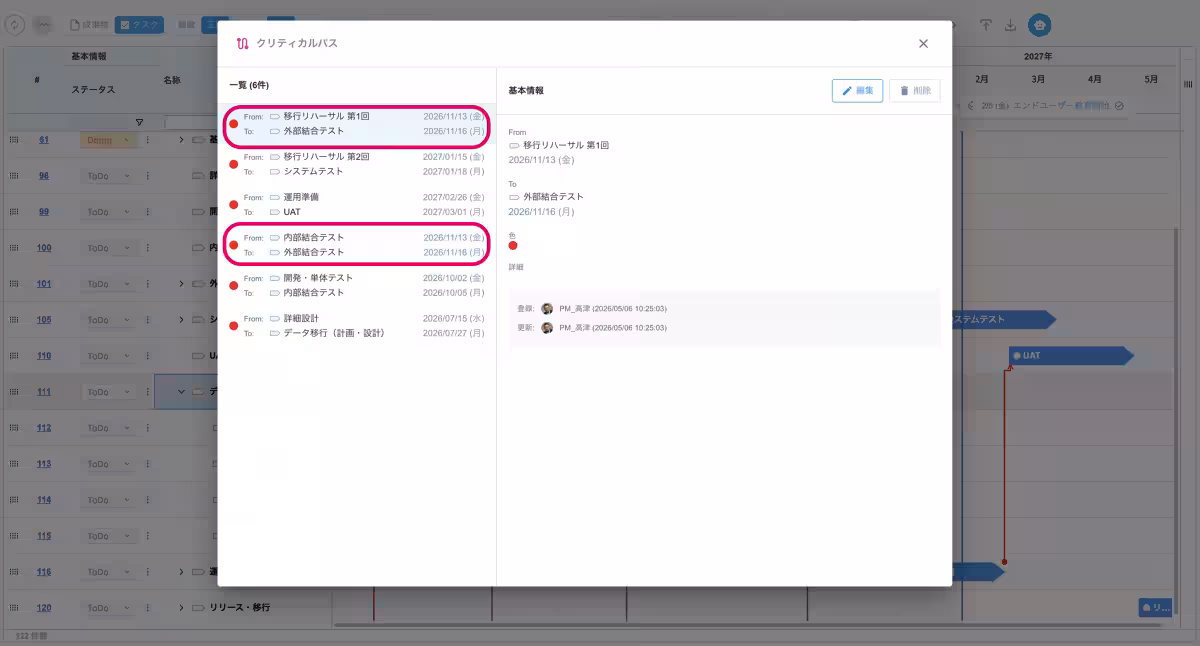Open ToDo status dropdown of row 115
1200x646 pixels.
pyautogui.click(x=107, y=536)
